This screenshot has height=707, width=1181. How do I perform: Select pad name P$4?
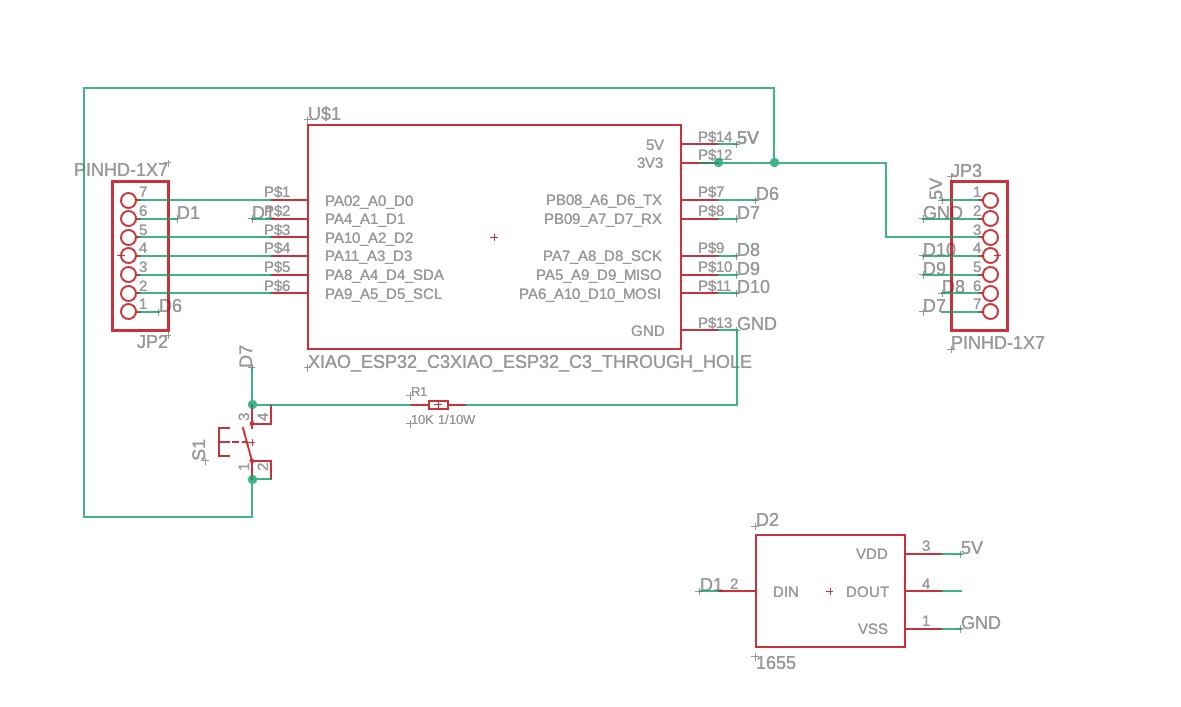(x=277, y=248)
